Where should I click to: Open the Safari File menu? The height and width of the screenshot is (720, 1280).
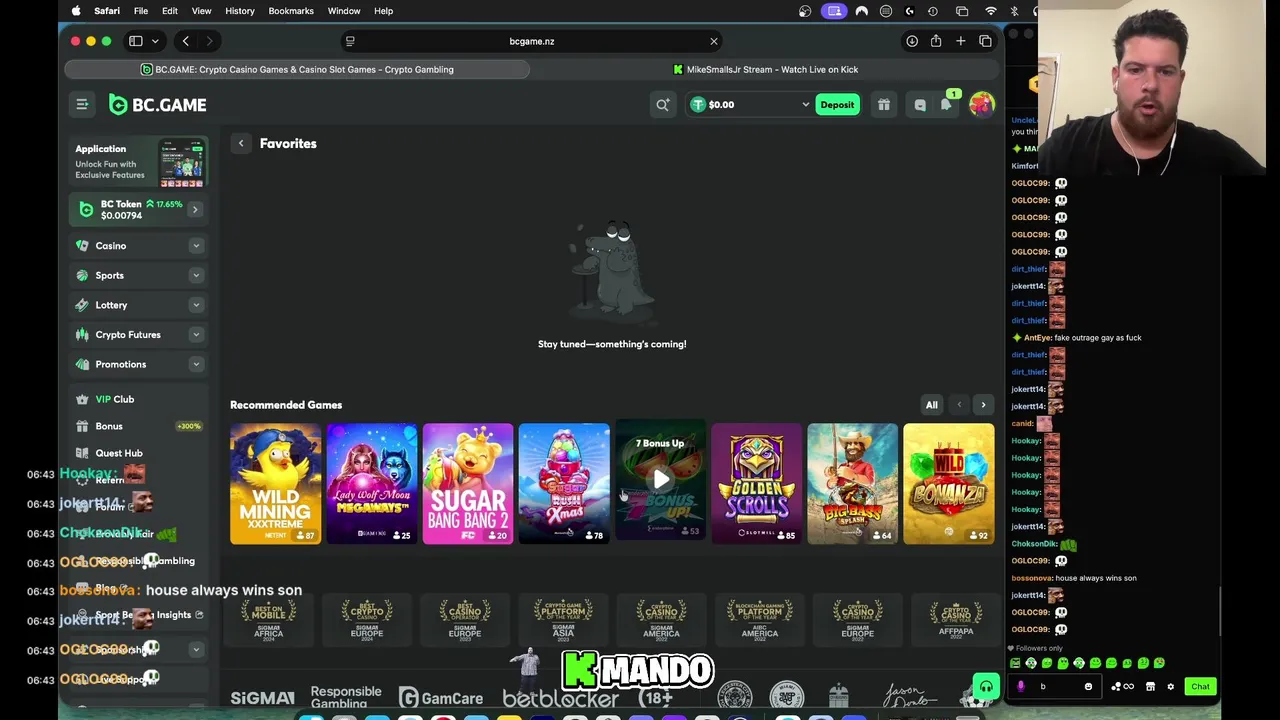coord(141,11)
